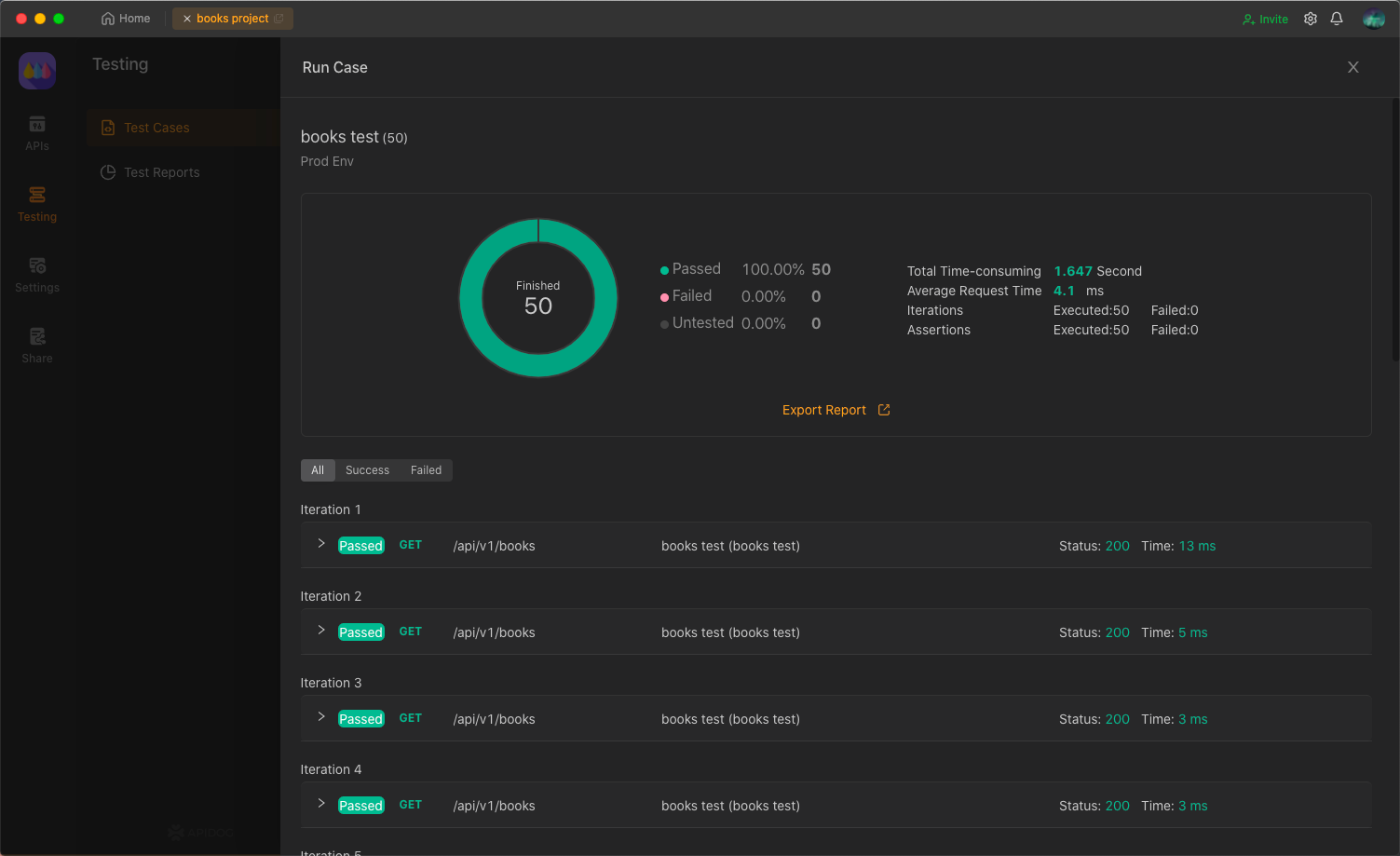The height and width of the screenshot is (856, 1400).
Task: Click the Passed badge in Iteration 2
Action: [361, 632]
